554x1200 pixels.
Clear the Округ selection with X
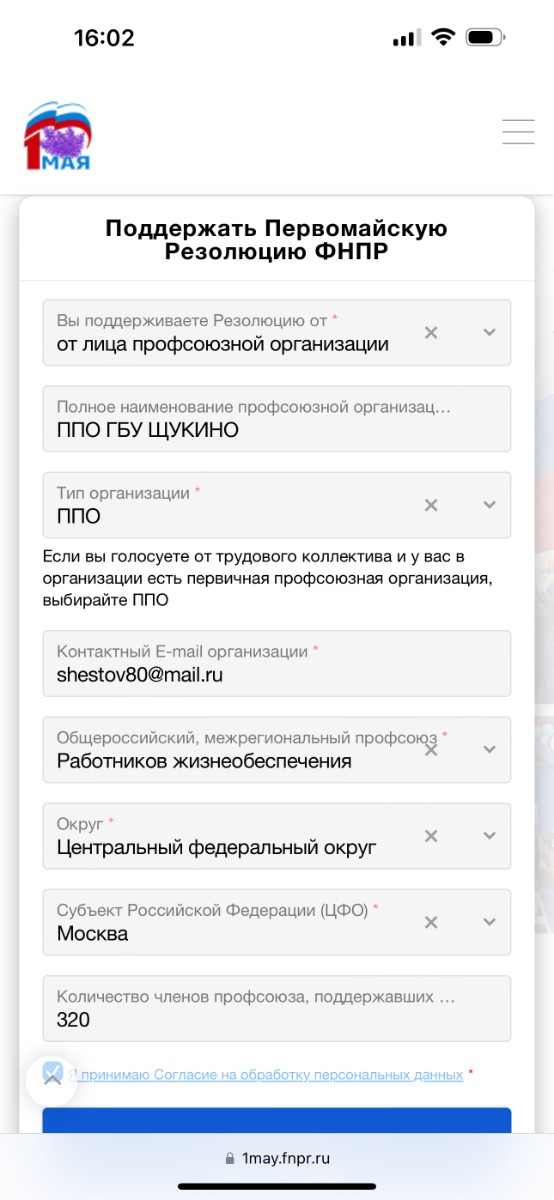431,835
